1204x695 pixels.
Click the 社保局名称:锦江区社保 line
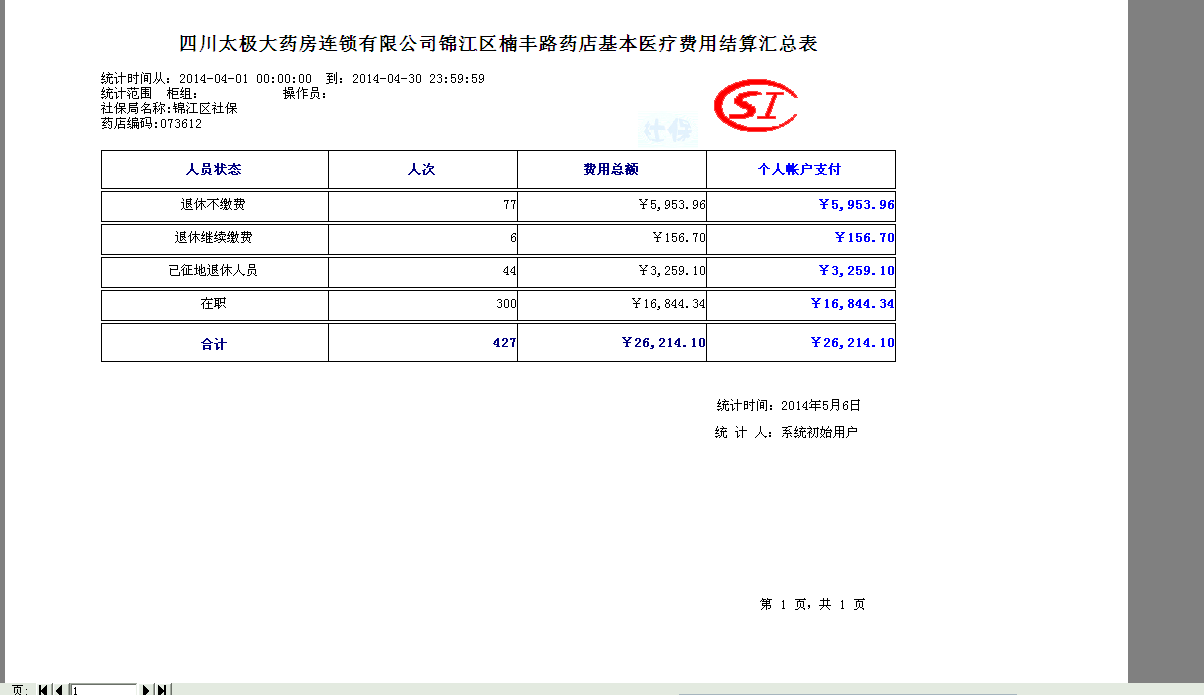tap(169, 108)
